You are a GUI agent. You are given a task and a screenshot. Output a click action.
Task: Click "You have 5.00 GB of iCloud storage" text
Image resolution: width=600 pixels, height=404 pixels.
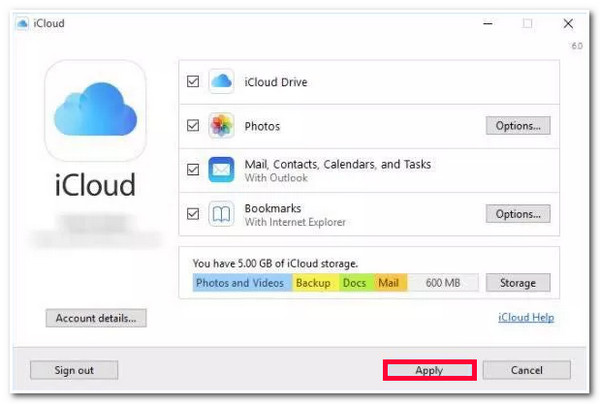[x=276, y=264]
